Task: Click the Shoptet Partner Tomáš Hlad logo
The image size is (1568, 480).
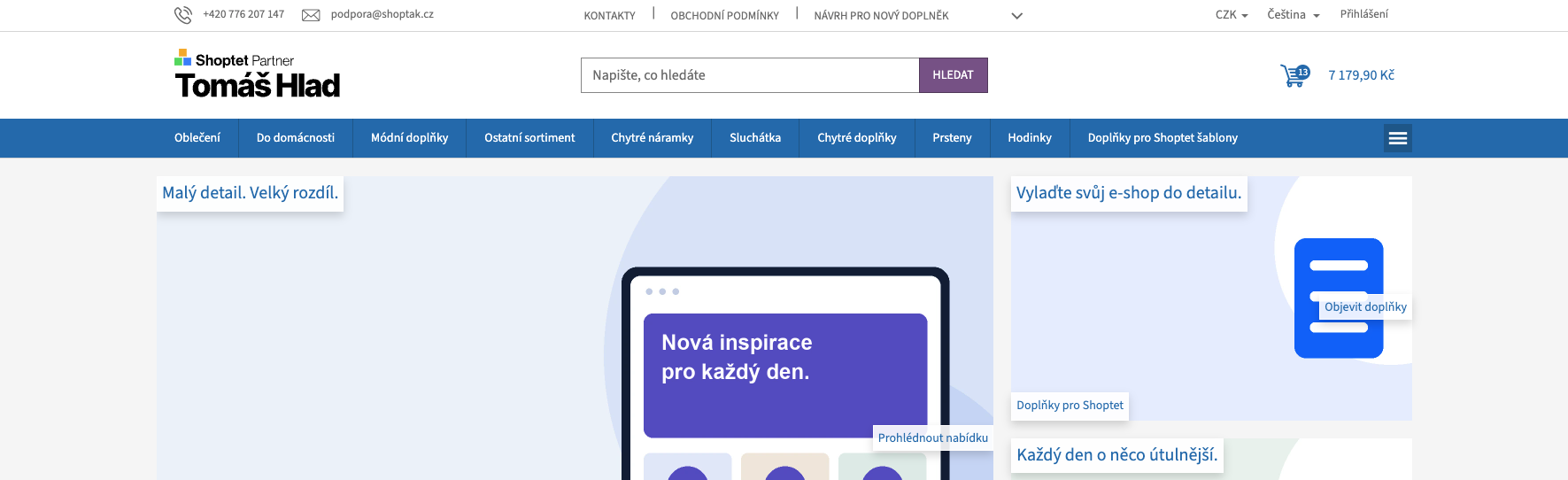Action: pos(257,74)
